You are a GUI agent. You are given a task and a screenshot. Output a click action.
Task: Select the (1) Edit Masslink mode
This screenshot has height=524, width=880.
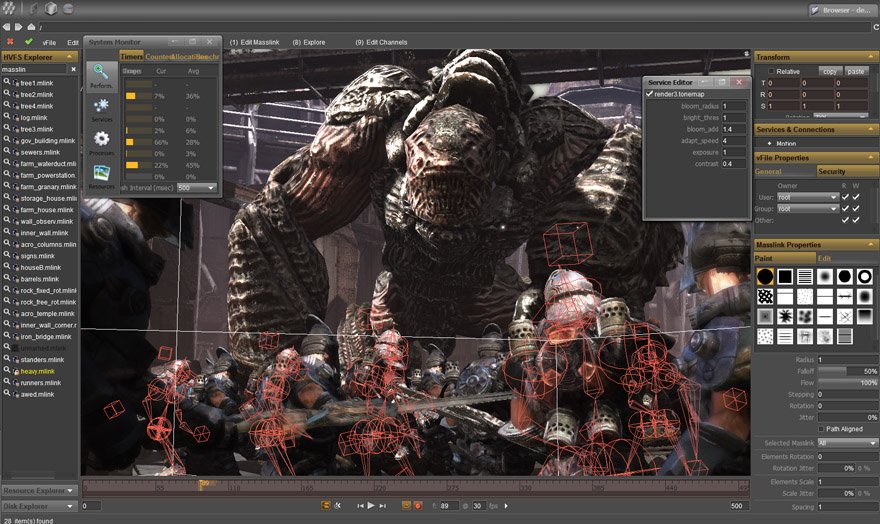click(254, 42)
